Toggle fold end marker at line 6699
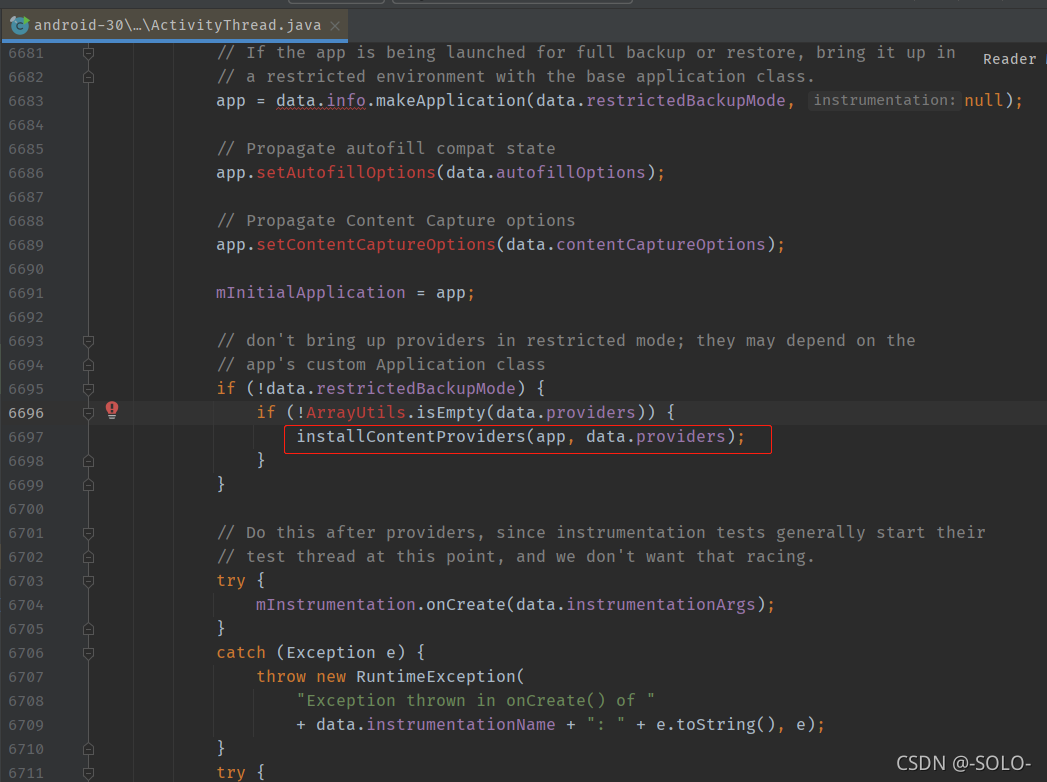This screenshot has width=1047, height=782. pos(88,485)
